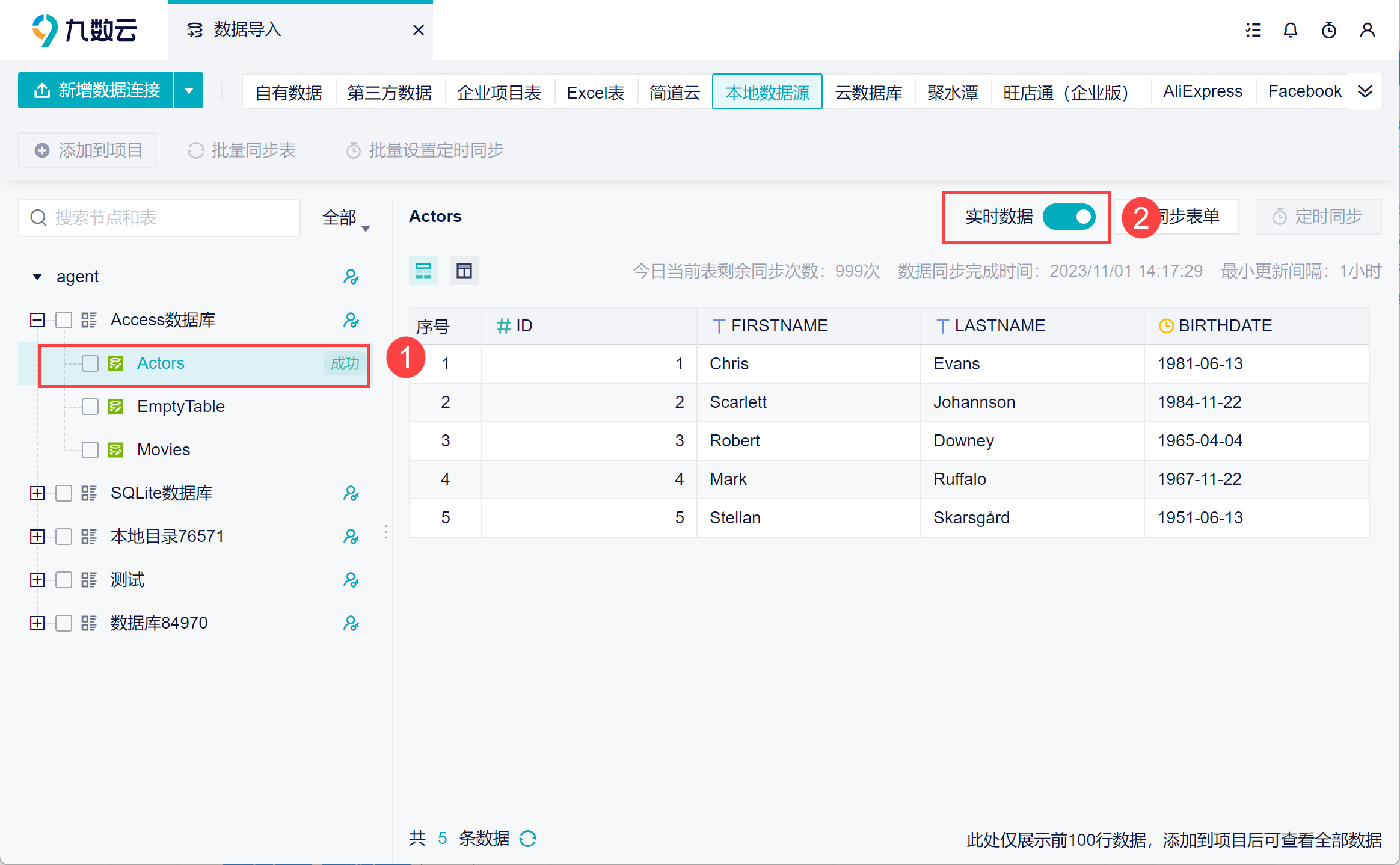
Task: Click refresh icon beside data count
Action: point(528,838)
